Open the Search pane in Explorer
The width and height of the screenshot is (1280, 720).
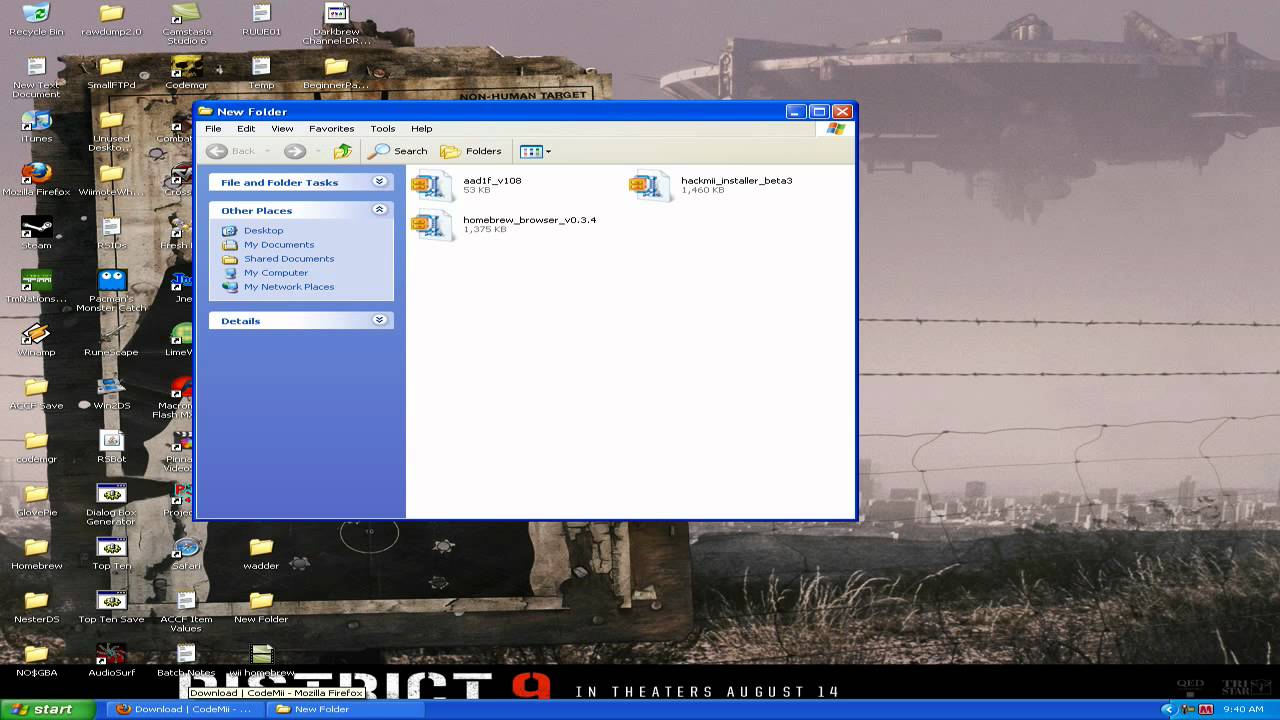point(398,151)
